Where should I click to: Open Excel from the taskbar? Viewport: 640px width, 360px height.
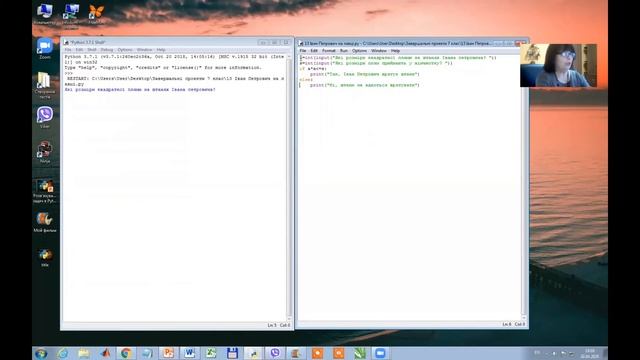click(211, 353)
